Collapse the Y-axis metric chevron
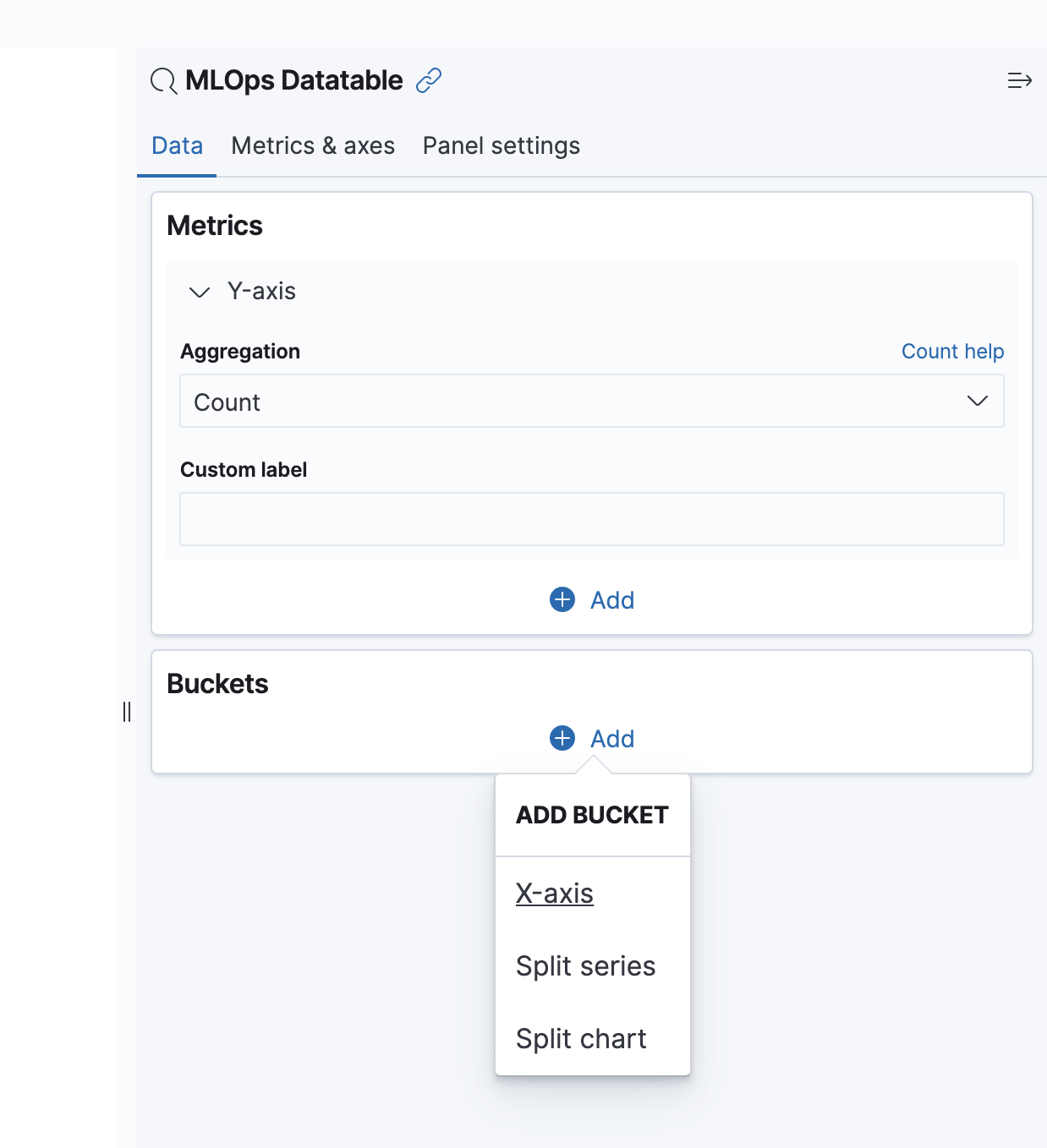 pos(200,292)
